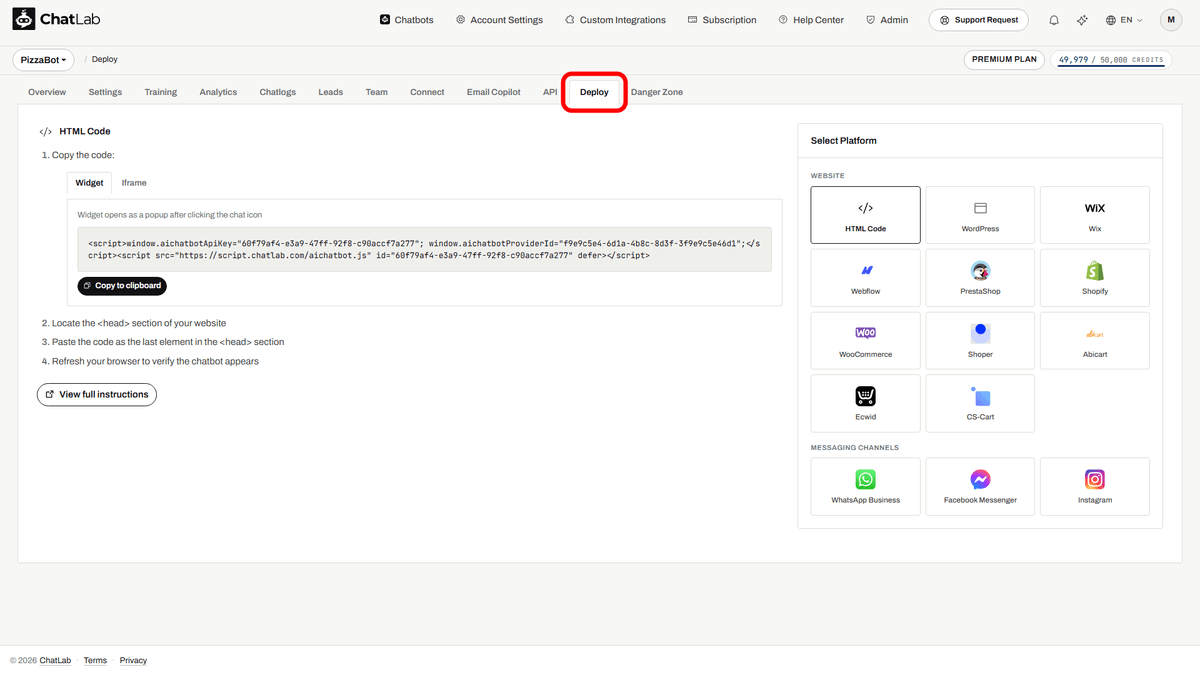The height and width of the screenshot is (675, 1200).
Task: Open notifications bell icon
Action: 1054,20
